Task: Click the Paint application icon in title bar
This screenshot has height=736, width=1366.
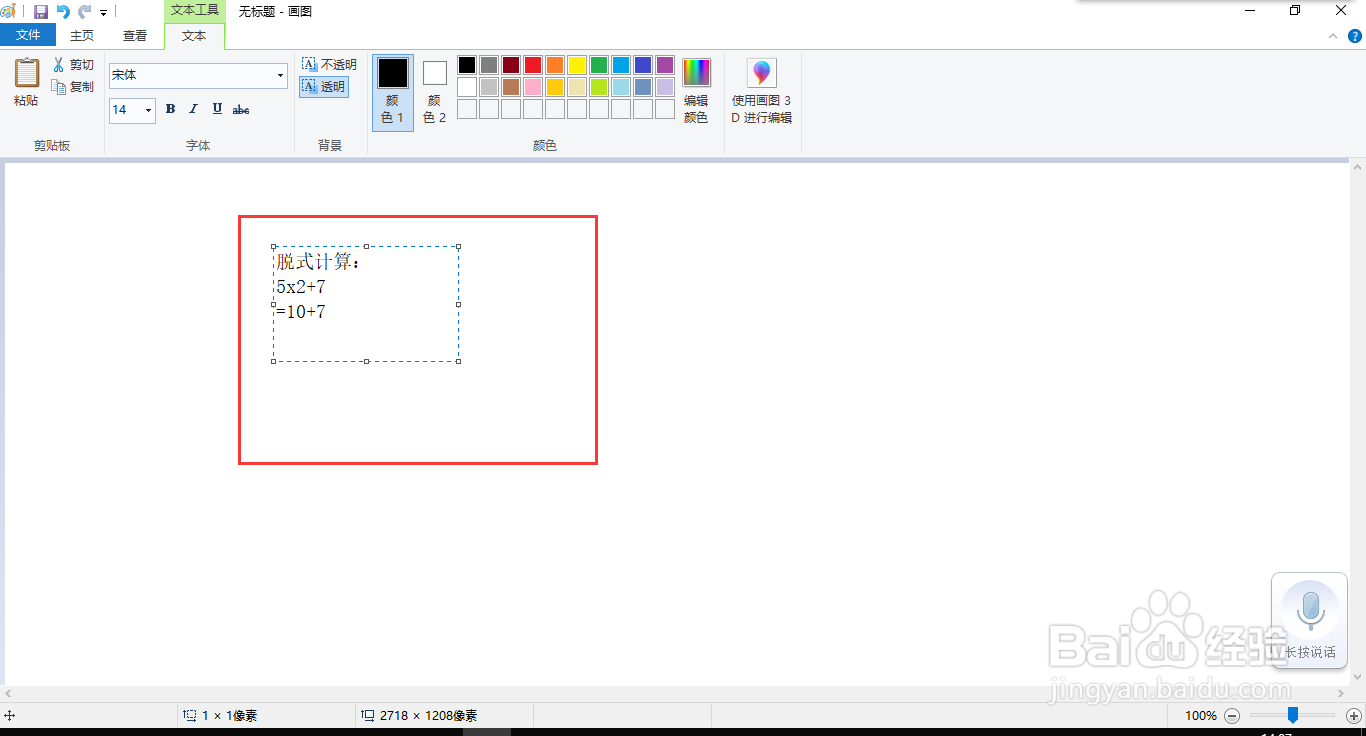Action: pos(8,11)
